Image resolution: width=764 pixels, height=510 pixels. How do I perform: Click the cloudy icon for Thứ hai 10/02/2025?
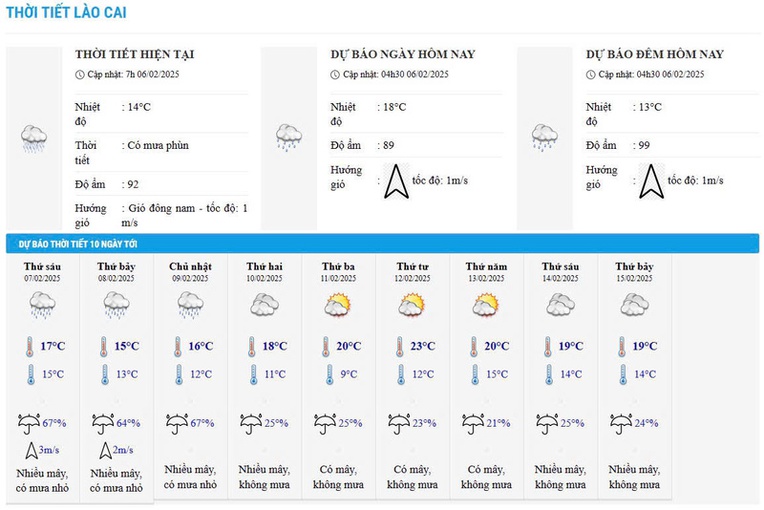tap(264, 305)
